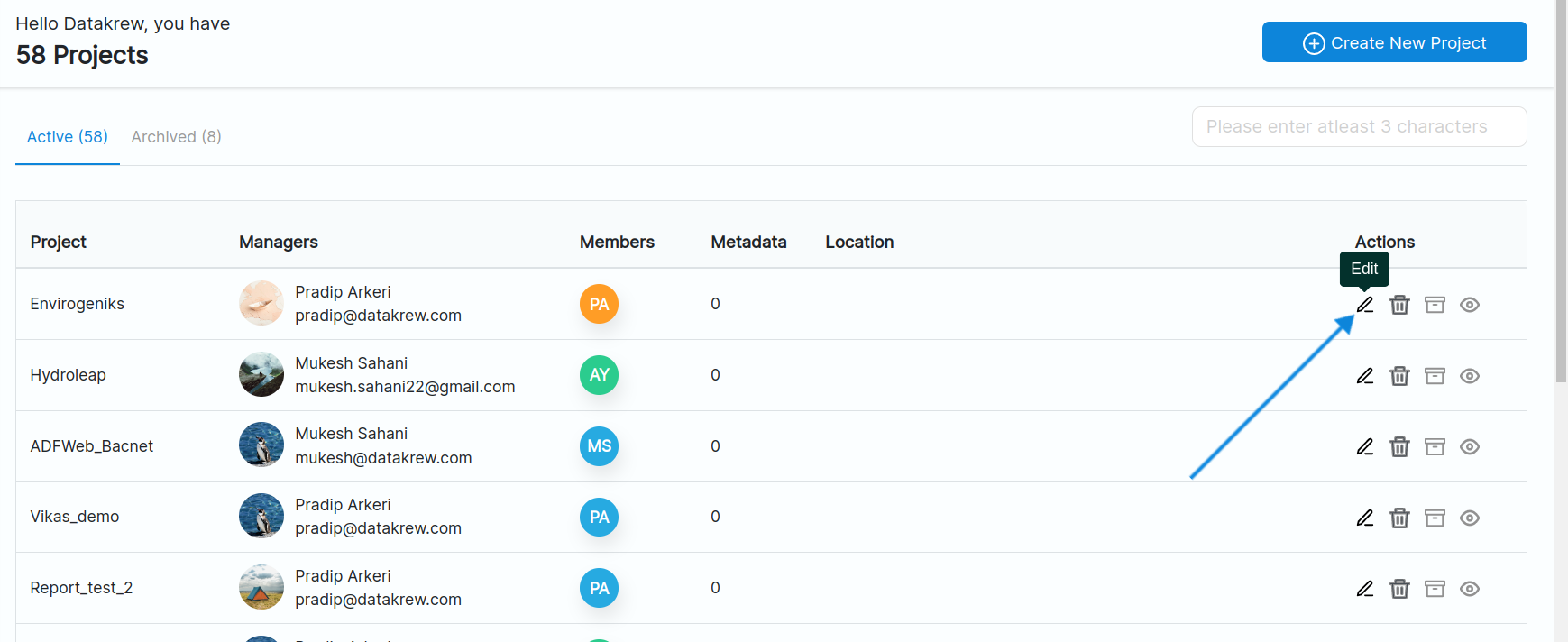Click the PA member badge in Report_test_2 row
The image size is (1568, 642).
[599, 588]
